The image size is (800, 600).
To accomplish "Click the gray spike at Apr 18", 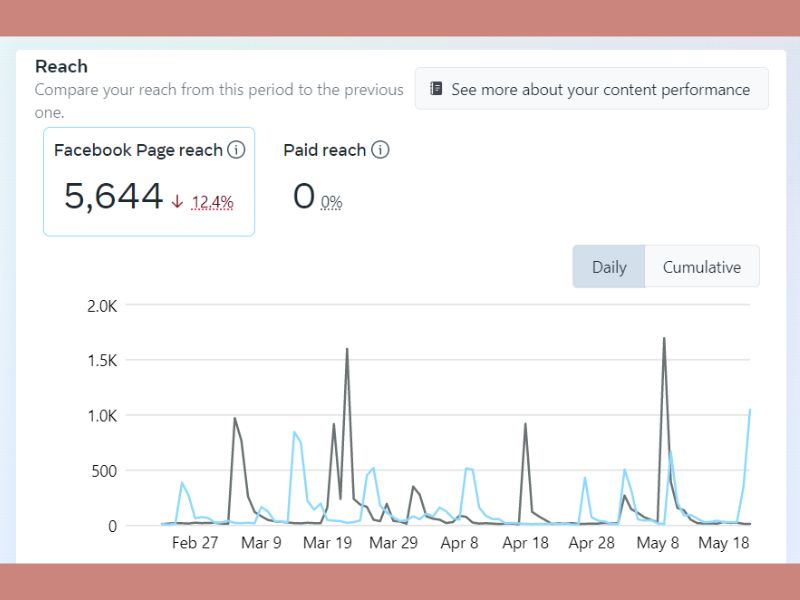I will [525, 423].
